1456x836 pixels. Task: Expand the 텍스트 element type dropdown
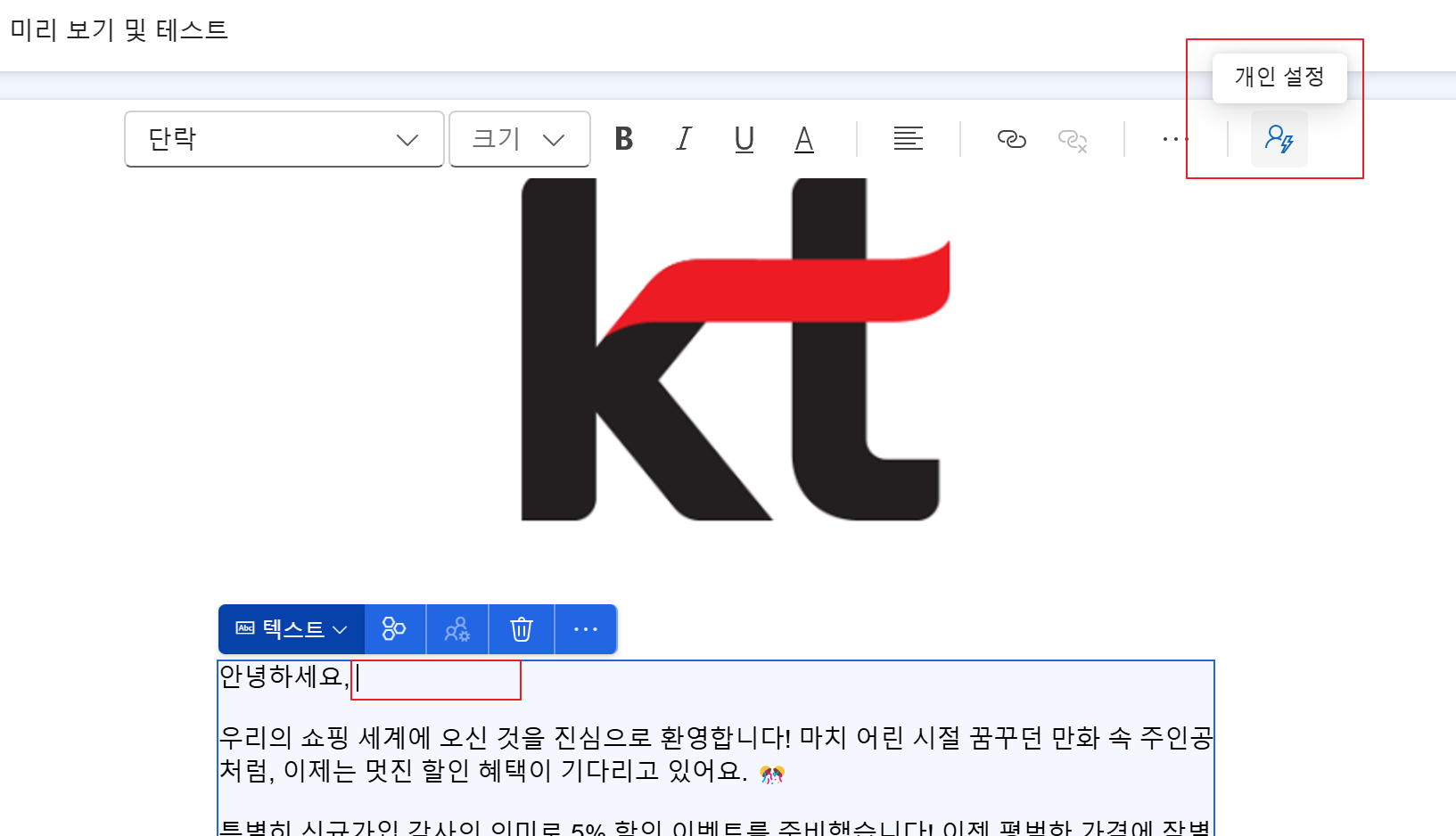[292, 629]
